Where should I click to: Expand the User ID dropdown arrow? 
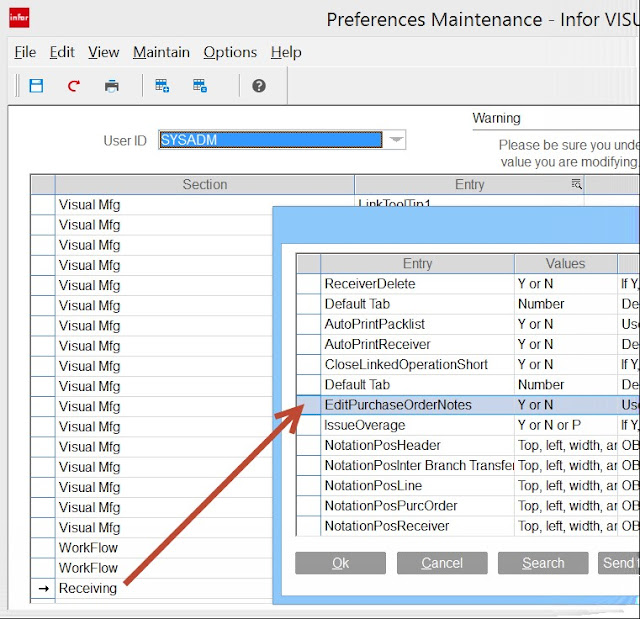395,140
